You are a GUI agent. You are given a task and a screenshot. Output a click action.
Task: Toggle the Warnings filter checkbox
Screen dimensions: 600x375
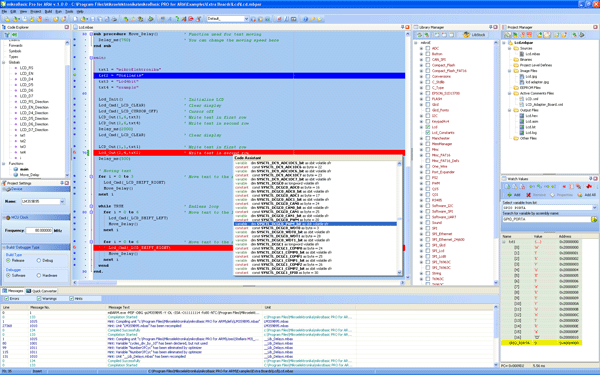[x=39, y=298]
